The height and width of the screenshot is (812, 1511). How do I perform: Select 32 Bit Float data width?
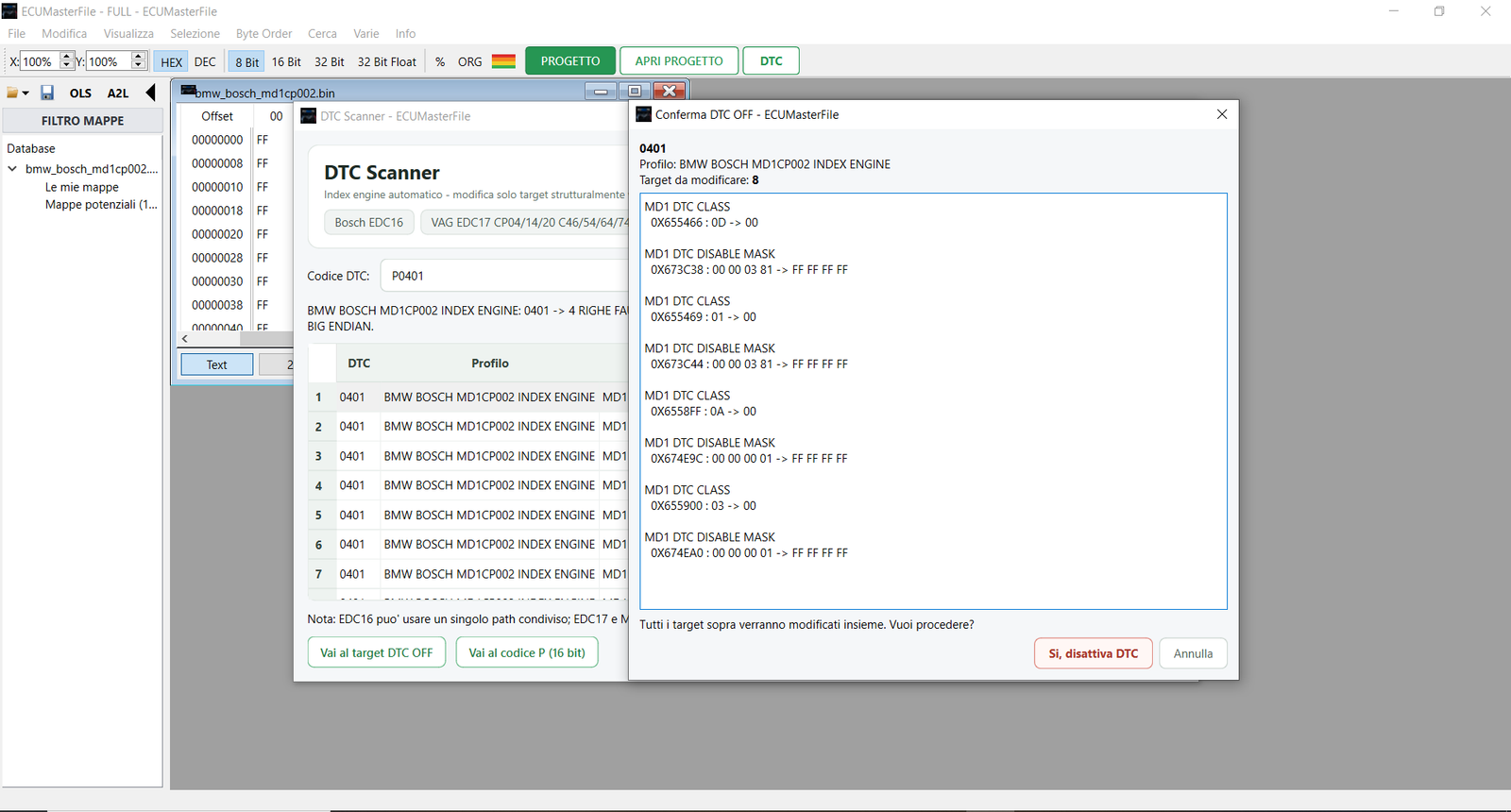386,61
